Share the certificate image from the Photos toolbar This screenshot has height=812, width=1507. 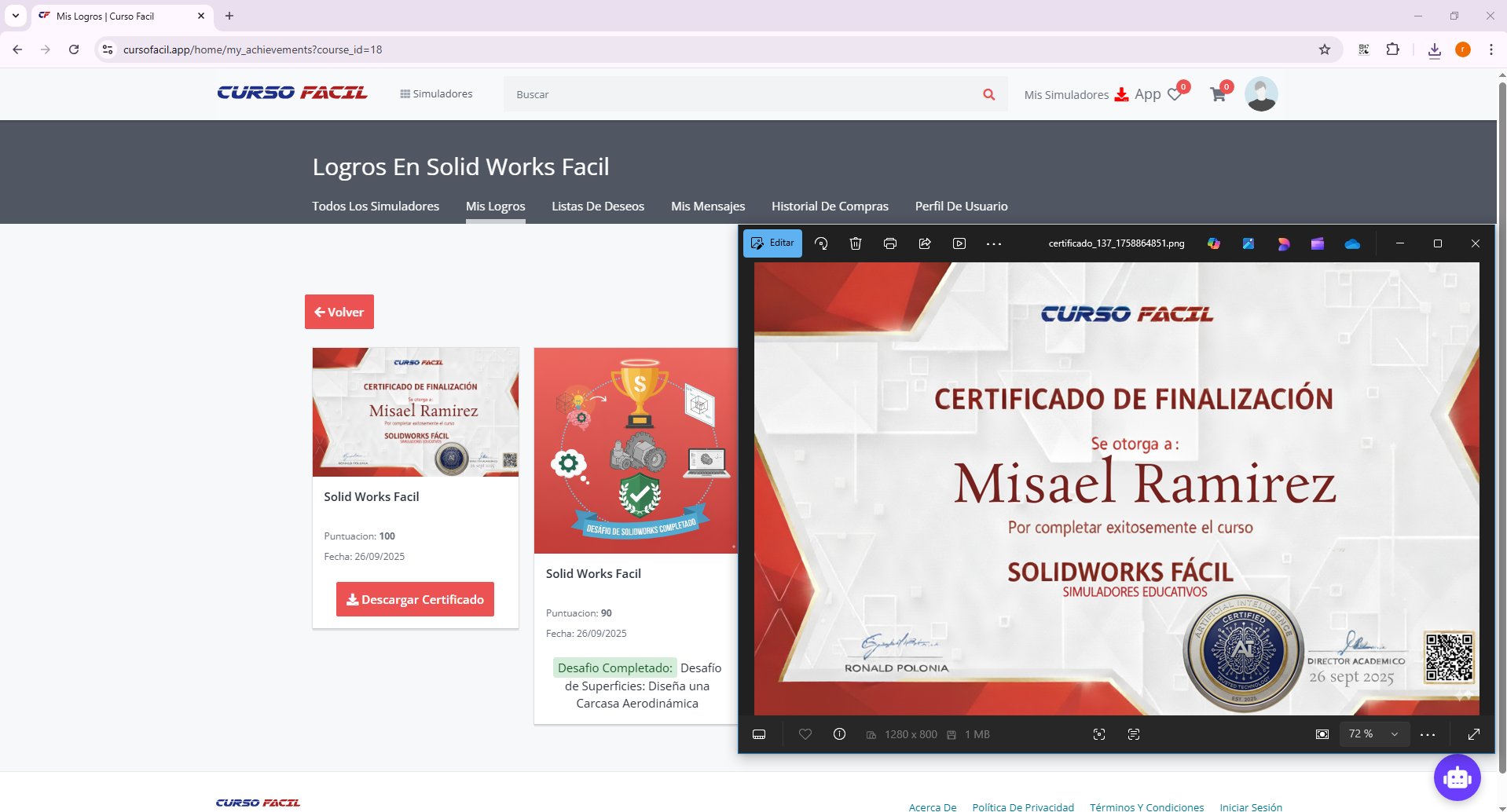click(x=925, y=243)
